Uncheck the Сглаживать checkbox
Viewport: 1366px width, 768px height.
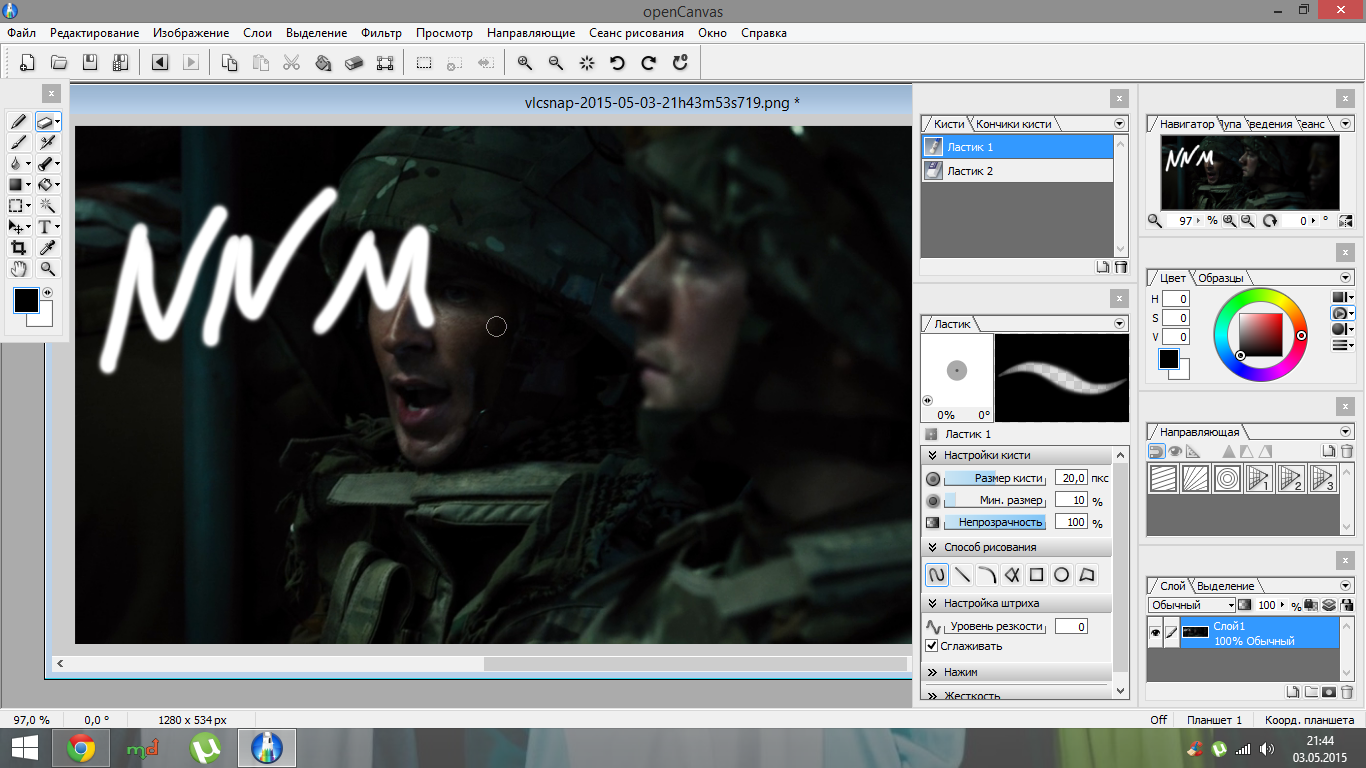(932, 646)
